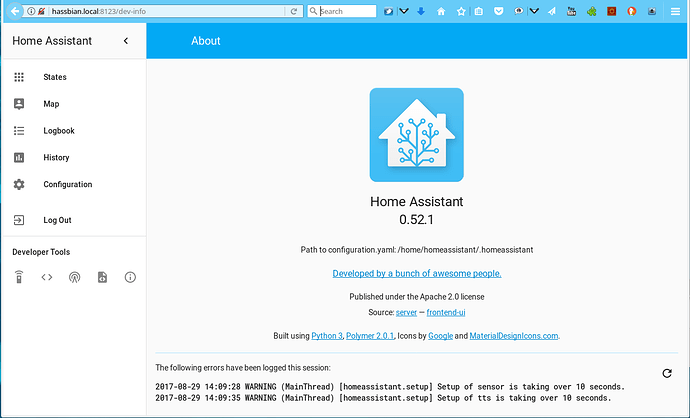This screenshot has width=690, height=418.
Task: Select Log Out in the sidebar
Action: [74, 220]
